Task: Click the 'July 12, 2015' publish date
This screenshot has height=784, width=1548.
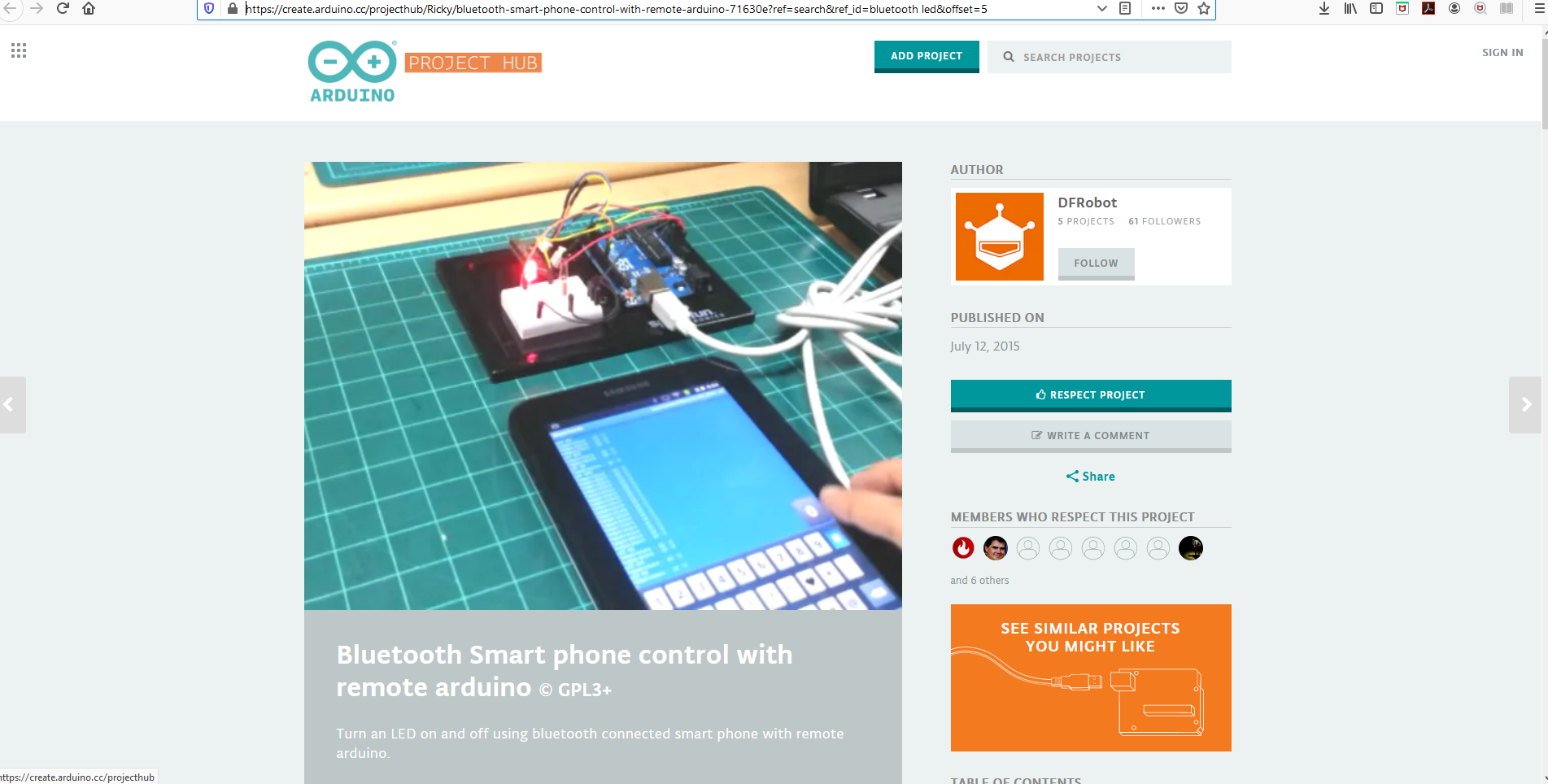Action: coord(985,346)
